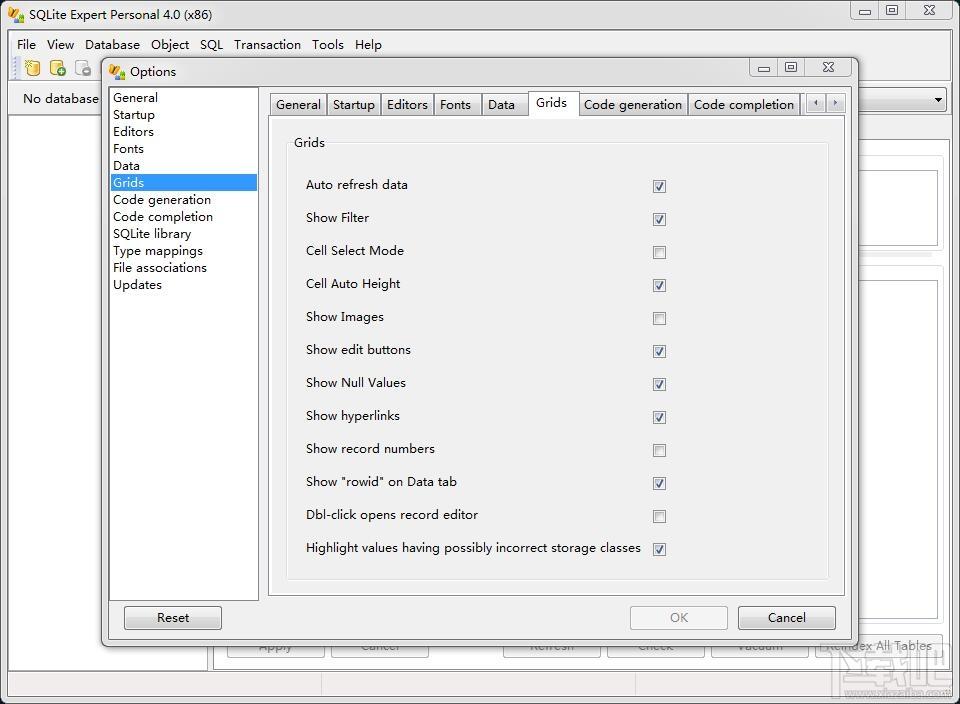The image size is (960, 704).
Task: Enable Cell Select Mode checkbox
Action: [x=659, y=252]
